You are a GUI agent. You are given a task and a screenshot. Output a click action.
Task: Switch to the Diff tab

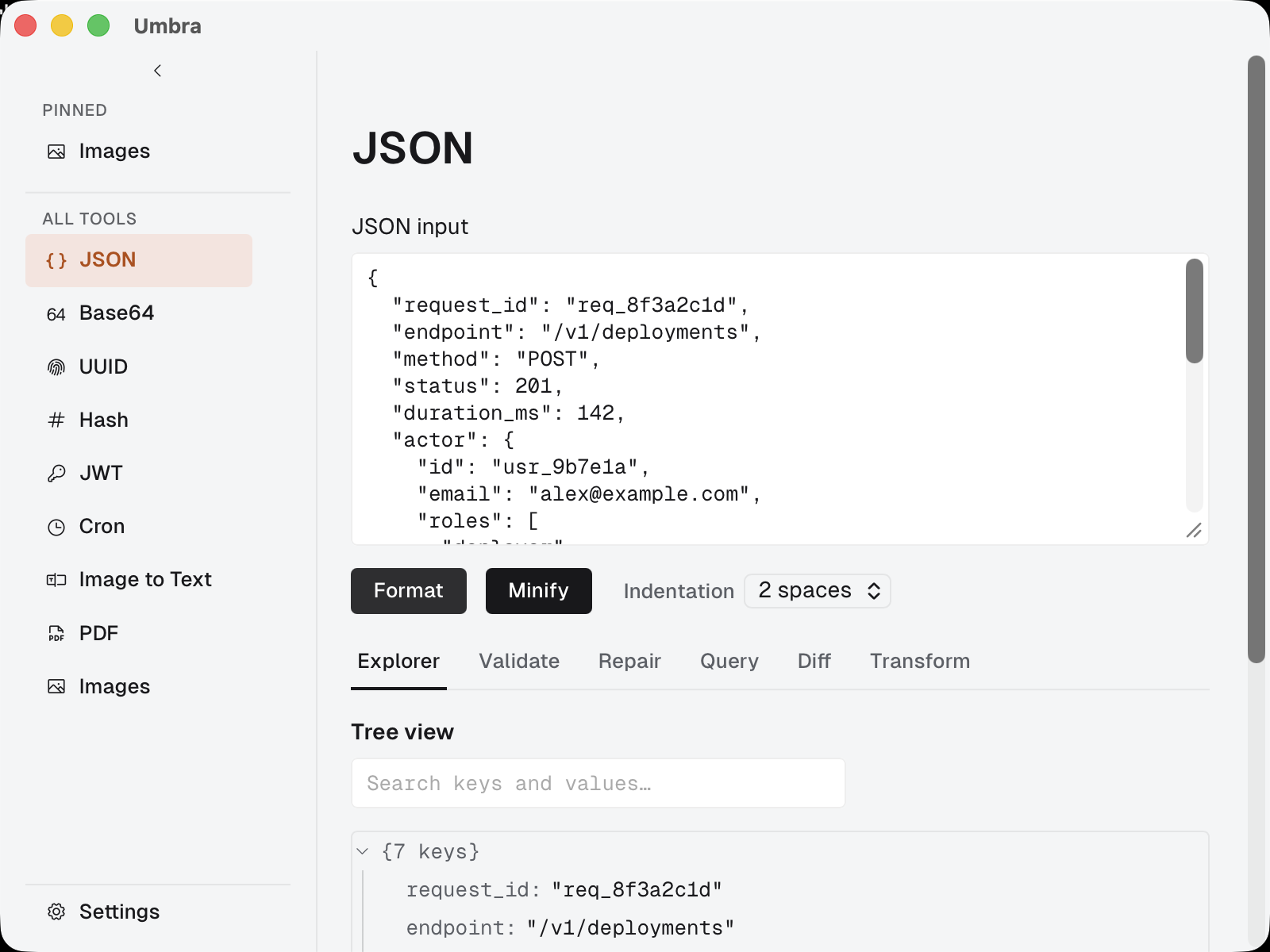(x=814, y=661)
